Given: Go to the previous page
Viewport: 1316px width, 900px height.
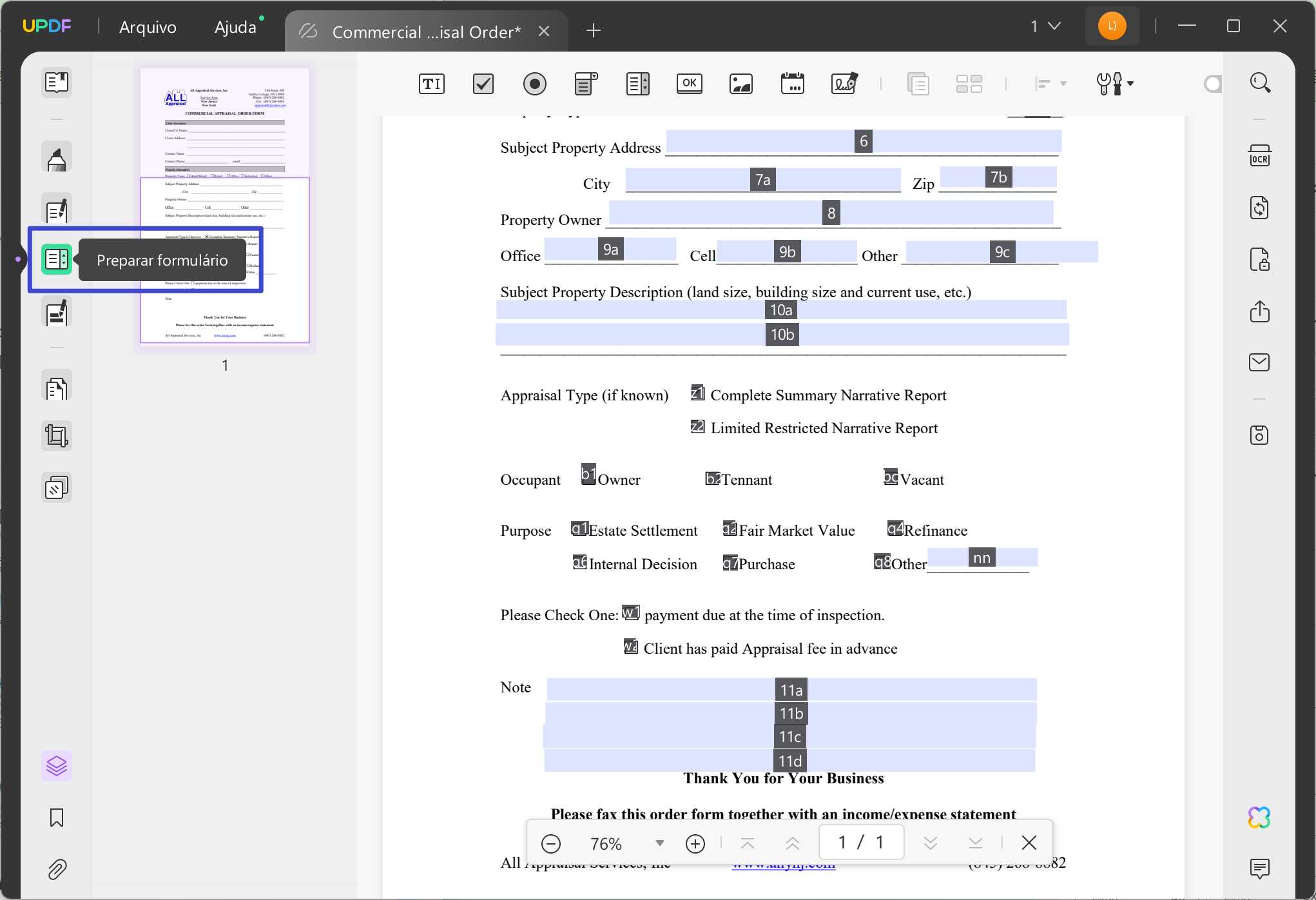Looking at the screenshot, I should tap(793, 843).
